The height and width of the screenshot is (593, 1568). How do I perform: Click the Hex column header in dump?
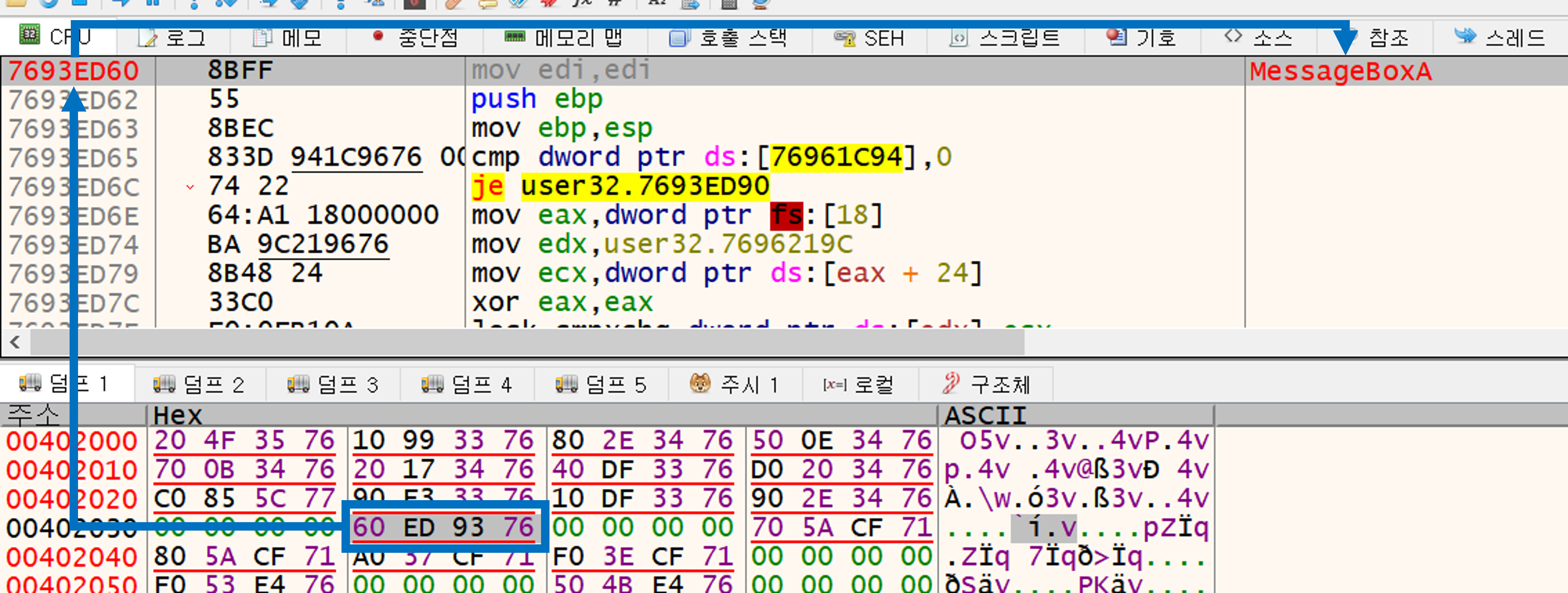coord(177,415)
